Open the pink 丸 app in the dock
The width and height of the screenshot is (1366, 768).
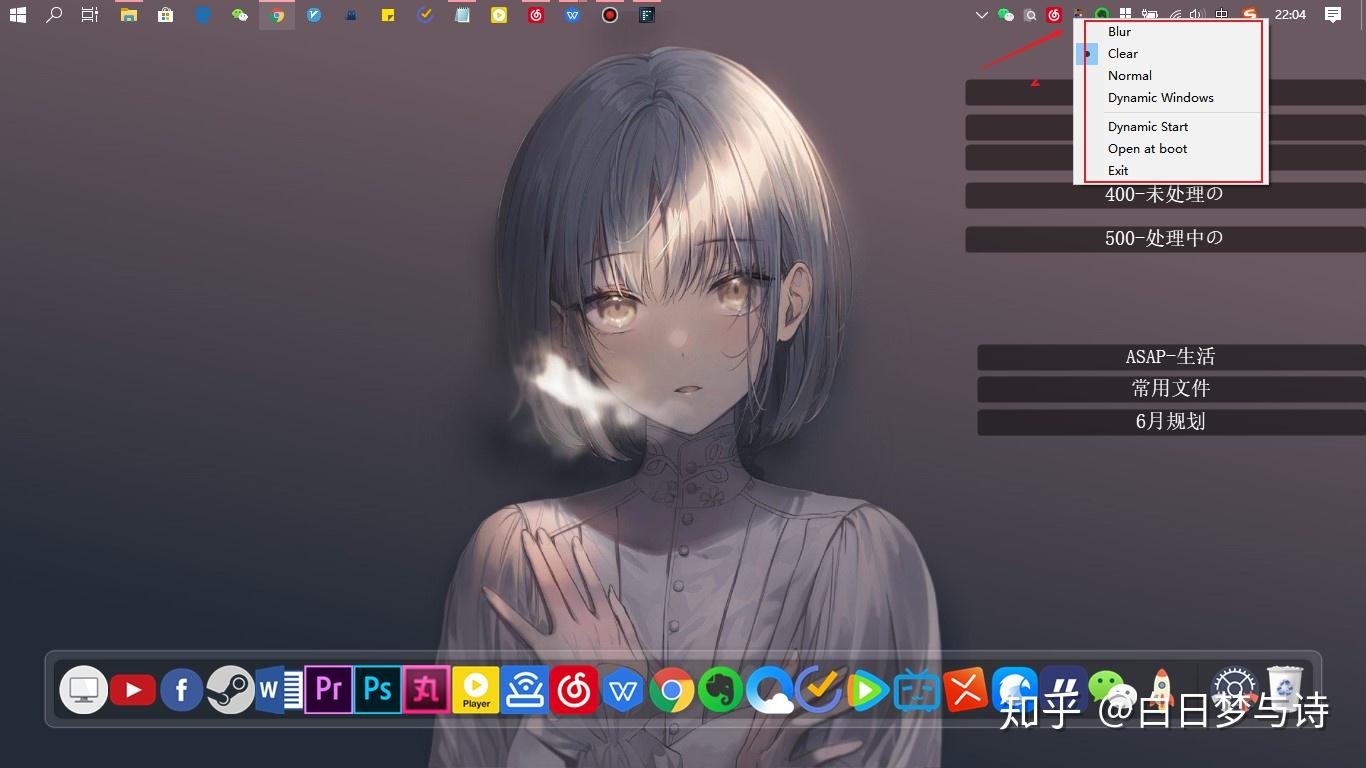click(x=426, y=690)
